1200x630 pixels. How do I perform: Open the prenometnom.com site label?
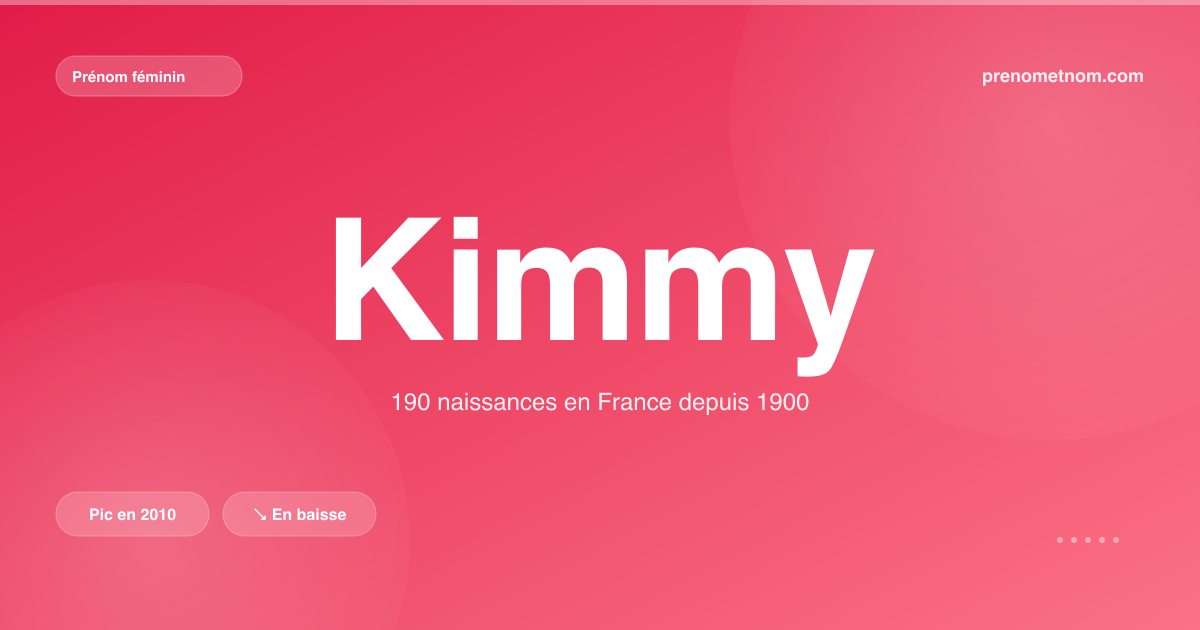click(1063, 76)
